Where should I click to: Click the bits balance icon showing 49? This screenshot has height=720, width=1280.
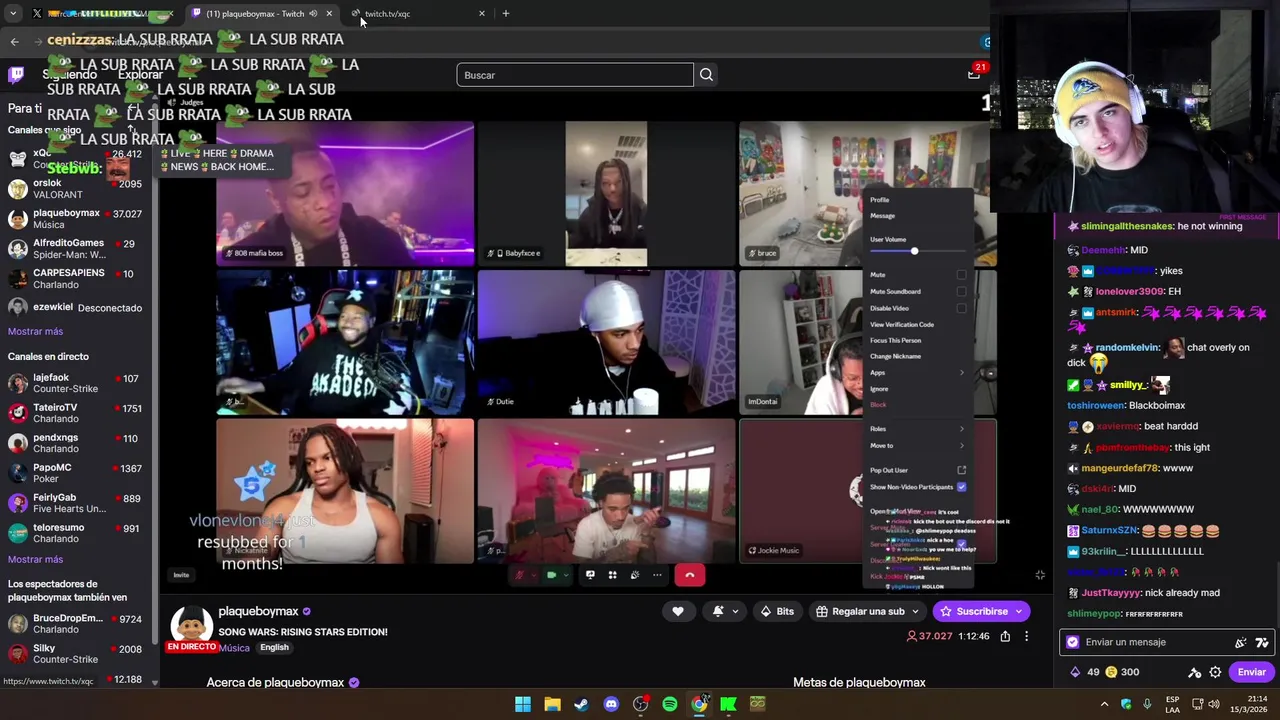click(1075, 672)
